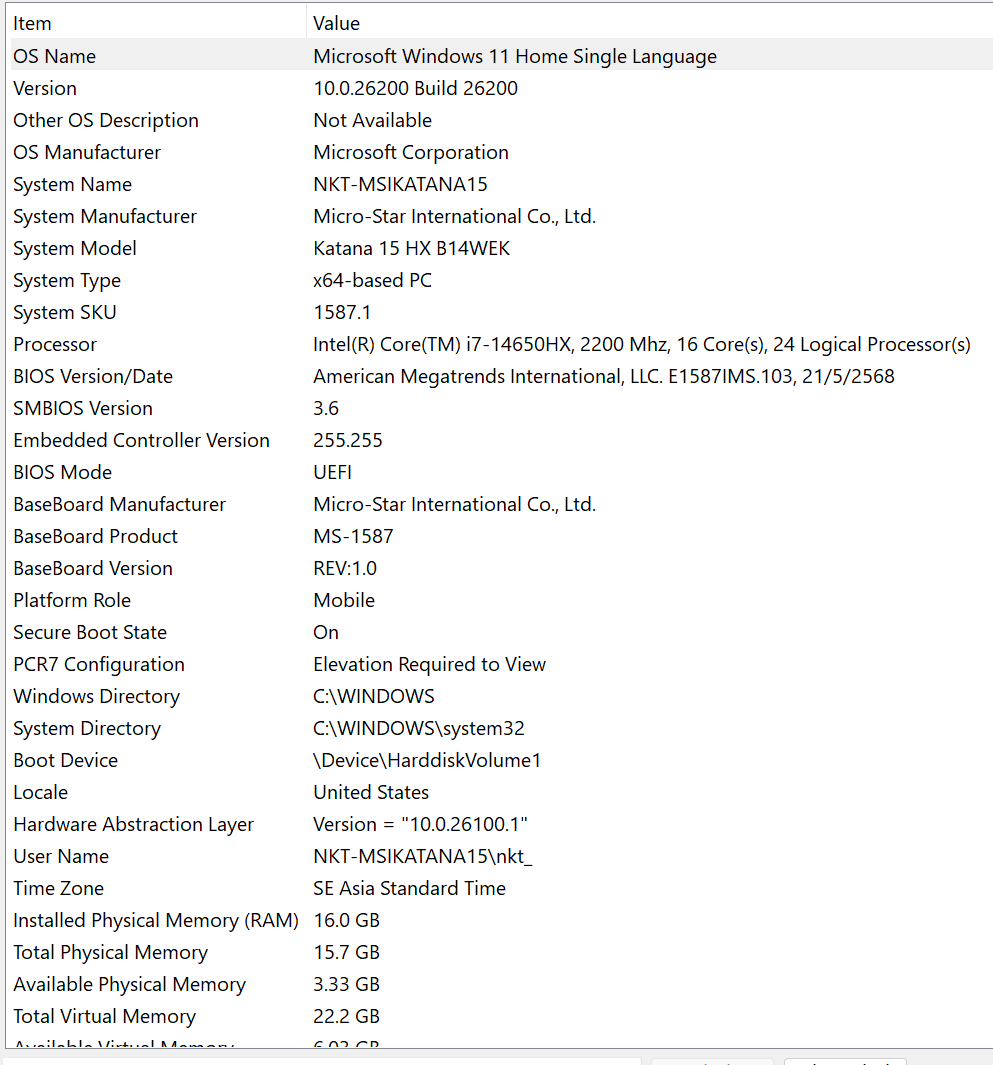Click the 'NKT-MSIKATANA15\nkt_' value
This screenshot has width=993, height=1065.
pos(422,856)
